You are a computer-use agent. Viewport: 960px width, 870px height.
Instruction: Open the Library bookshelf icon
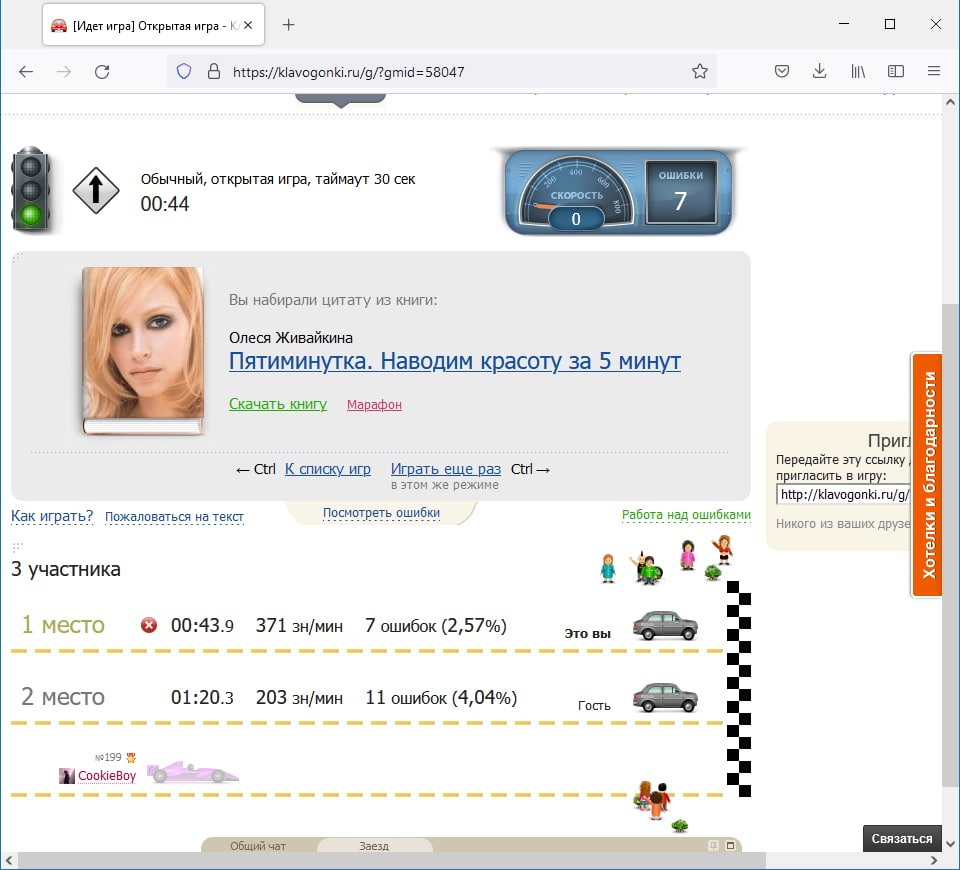(858, 72)
